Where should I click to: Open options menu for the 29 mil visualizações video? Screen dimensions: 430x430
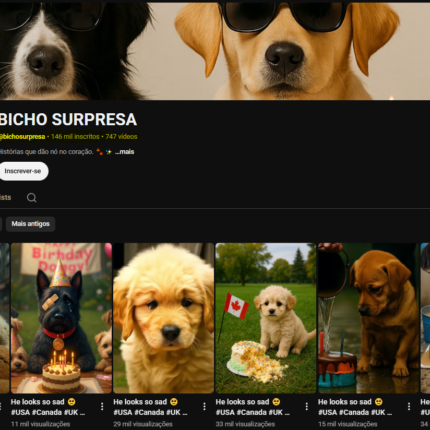pyautogui.click(x=204, y=406)
